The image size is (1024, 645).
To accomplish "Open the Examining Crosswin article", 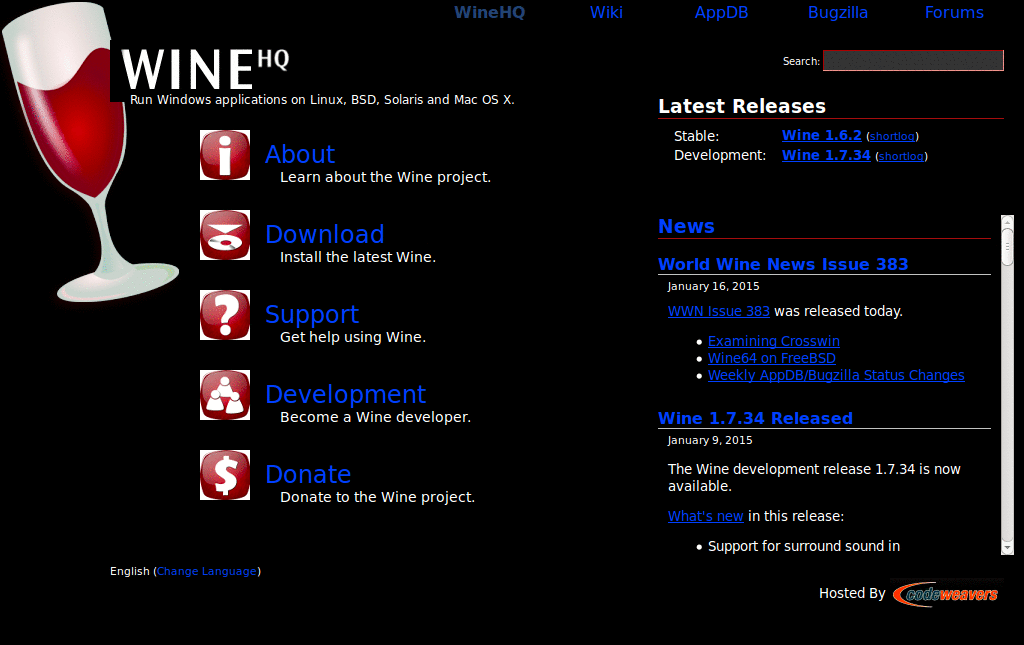I will point(773,340).
